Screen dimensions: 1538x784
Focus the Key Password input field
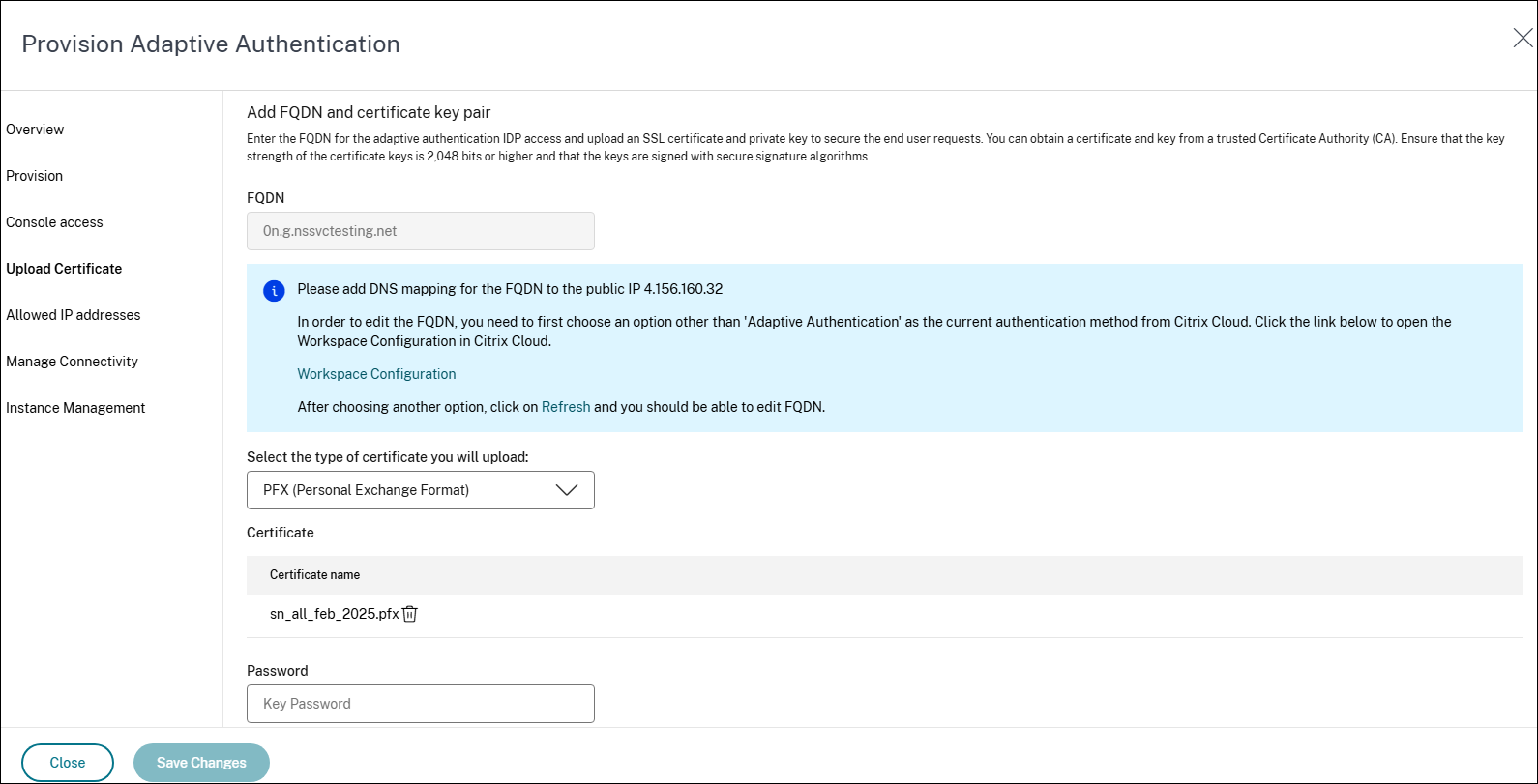click(420, 704)
